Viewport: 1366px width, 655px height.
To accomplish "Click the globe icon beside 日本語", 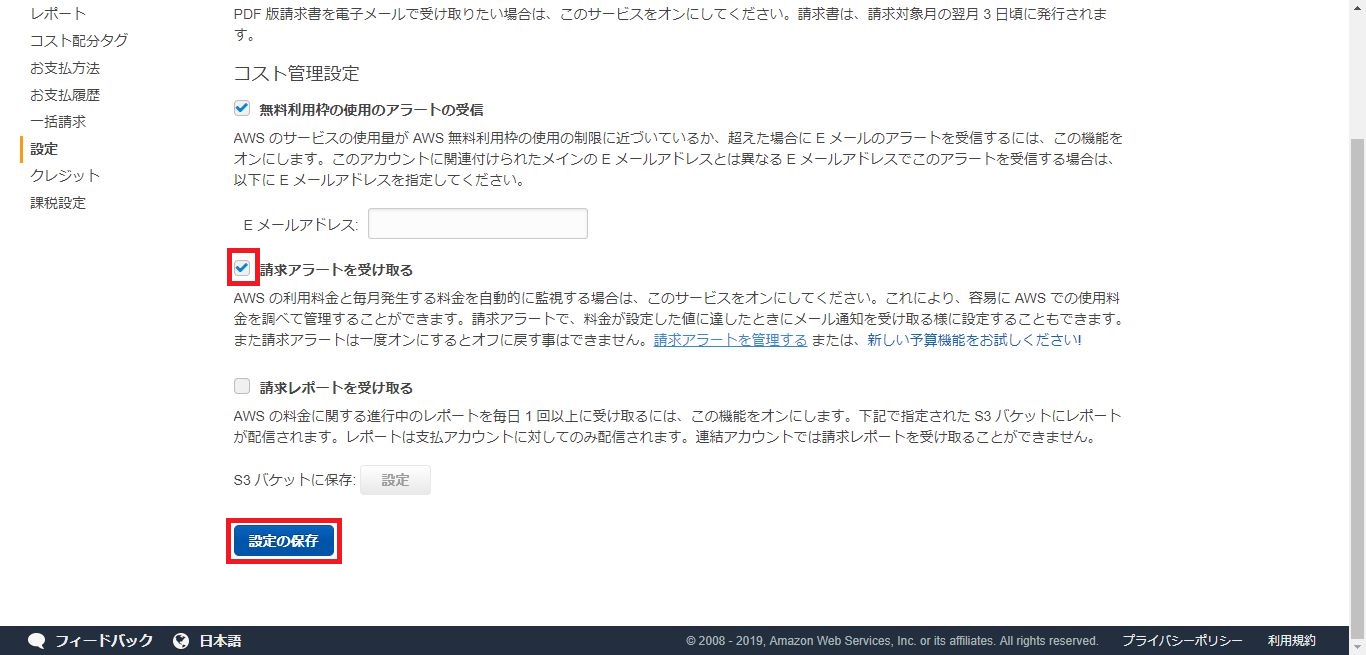I will tap(181, 641).
